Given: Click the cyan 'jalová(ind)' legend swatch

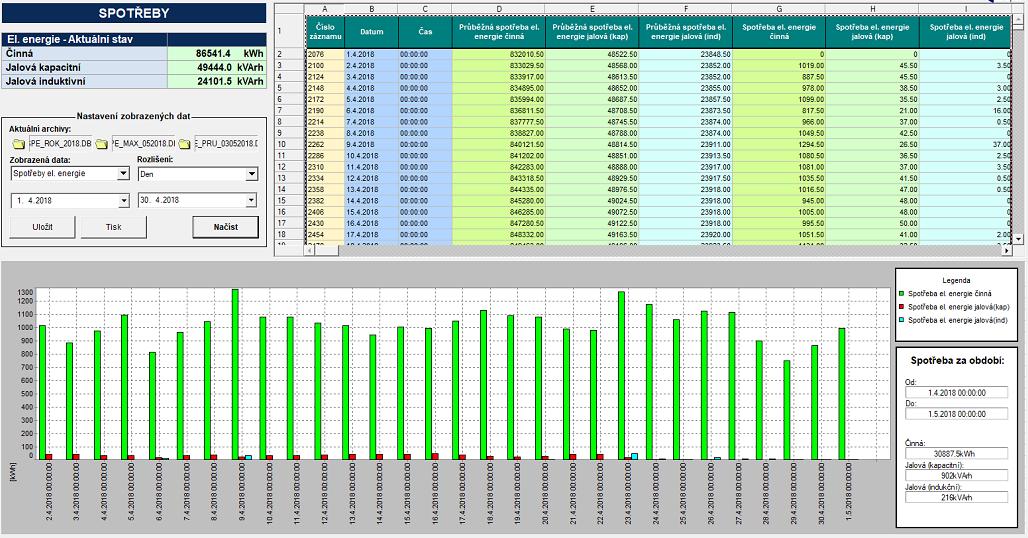Looking at the screenshot, I should click(x=900, y=317).
